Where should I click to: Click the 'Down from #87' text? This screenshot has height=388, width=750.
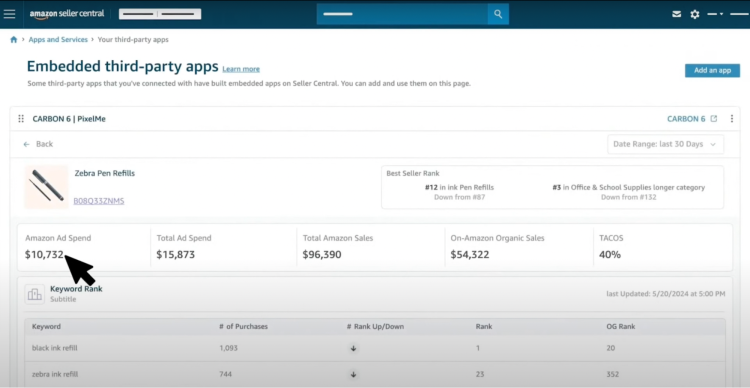pos(459,197)
